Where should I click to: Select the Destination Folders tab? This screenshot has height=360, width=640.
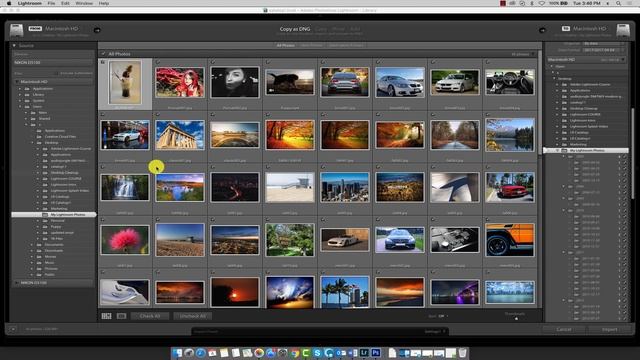pos(346,45)
